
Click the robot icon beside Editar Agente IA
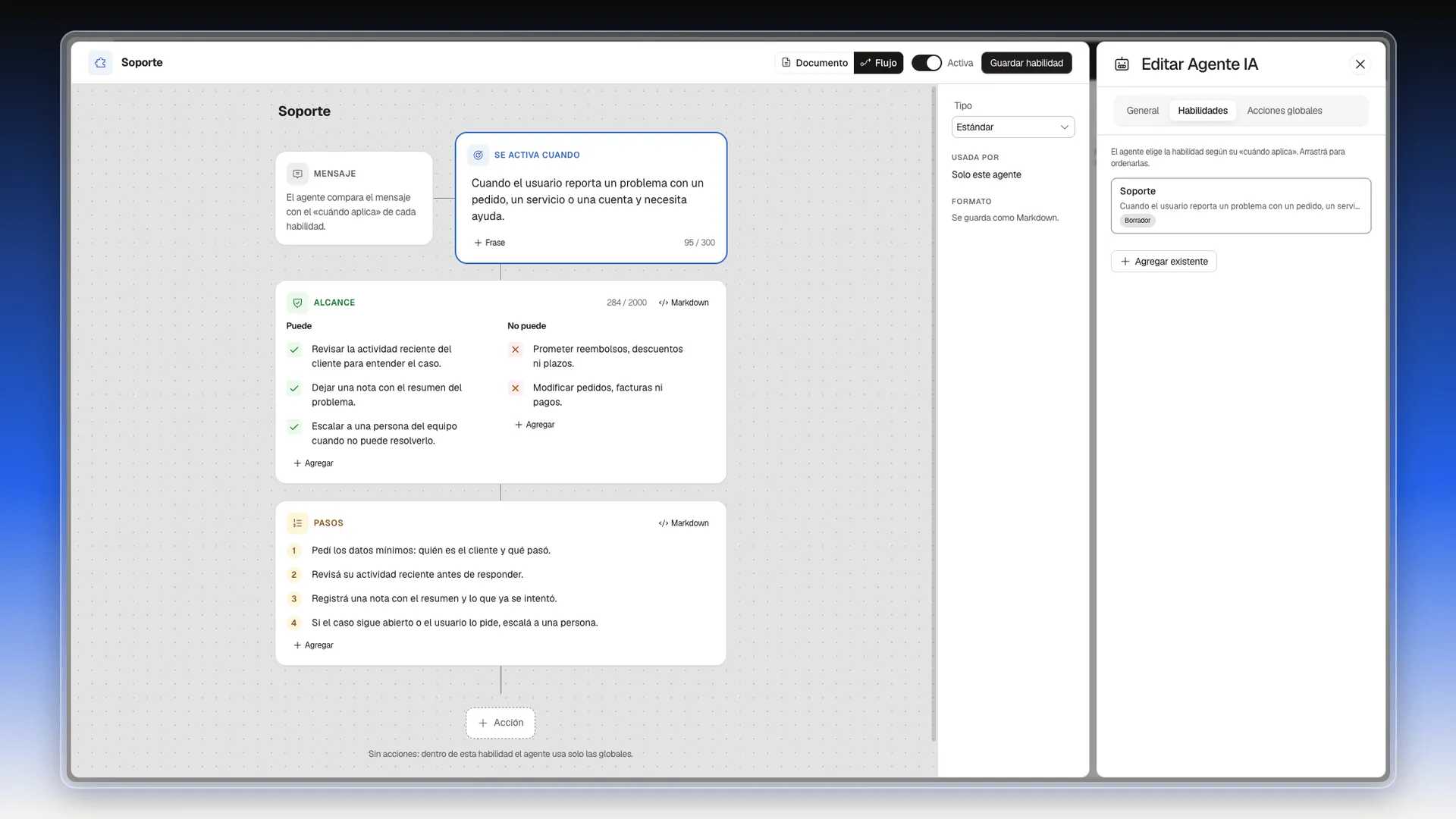(x=1122, y=64)
